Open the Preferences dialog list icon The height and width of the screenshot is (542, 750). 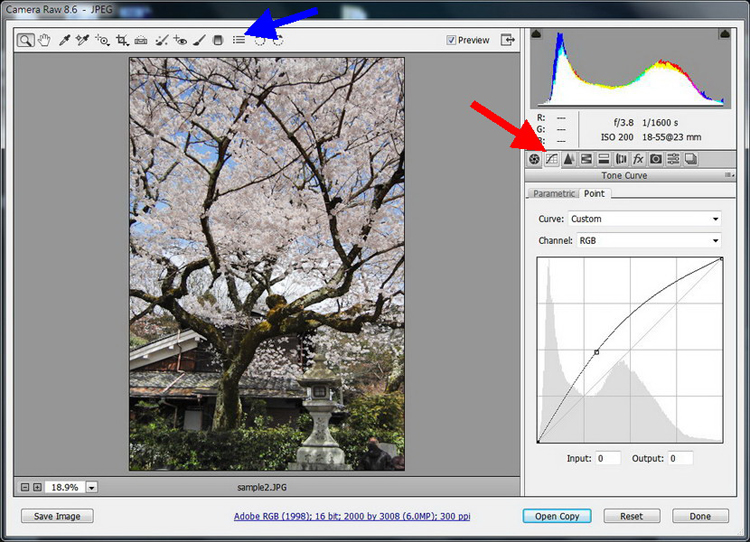pos(239,40)
